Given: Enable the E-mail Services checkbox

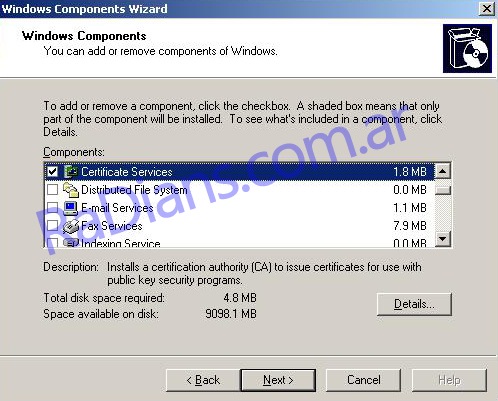Looking at the screenshot, I should [52, 208].
